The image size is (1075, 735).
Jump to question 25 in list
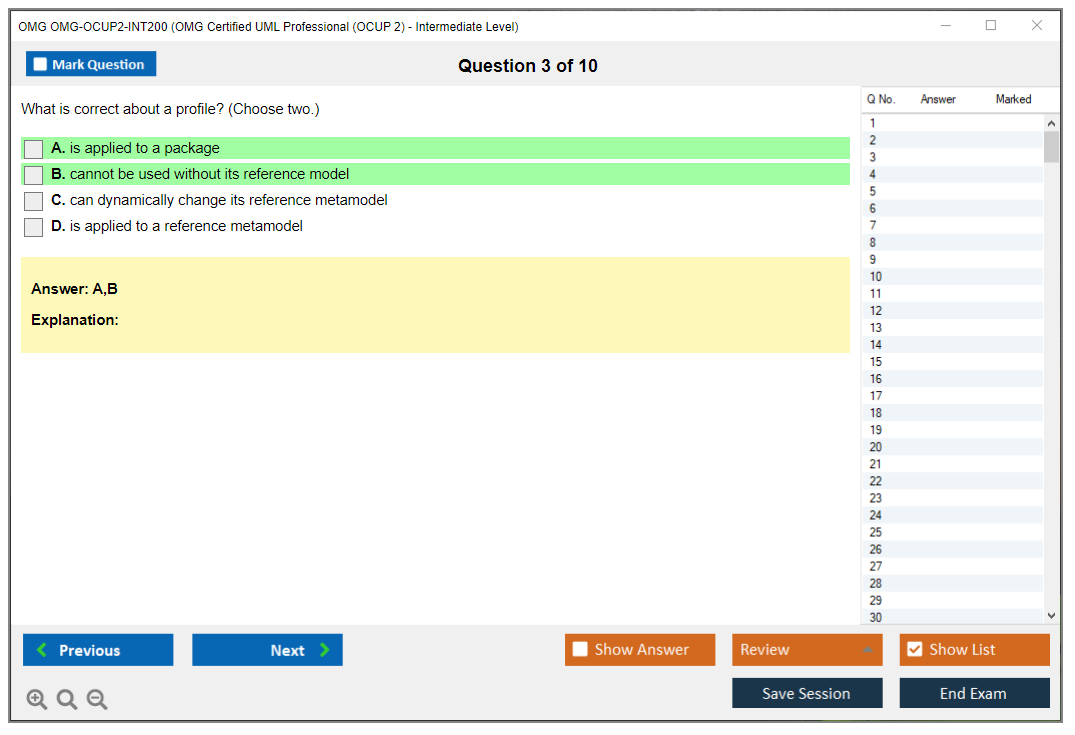tap(876, 532)
